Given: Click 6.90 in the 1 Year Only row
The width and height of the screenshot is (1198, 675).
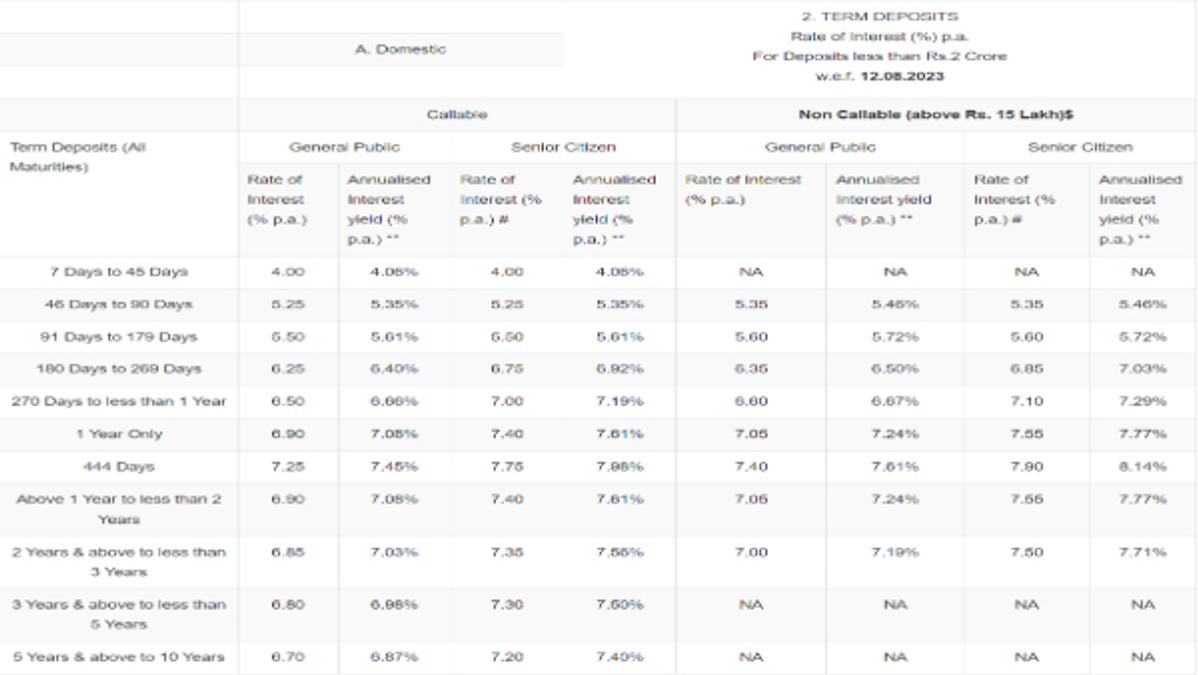Looking at the screenshot, I should (x=288, y=433).
